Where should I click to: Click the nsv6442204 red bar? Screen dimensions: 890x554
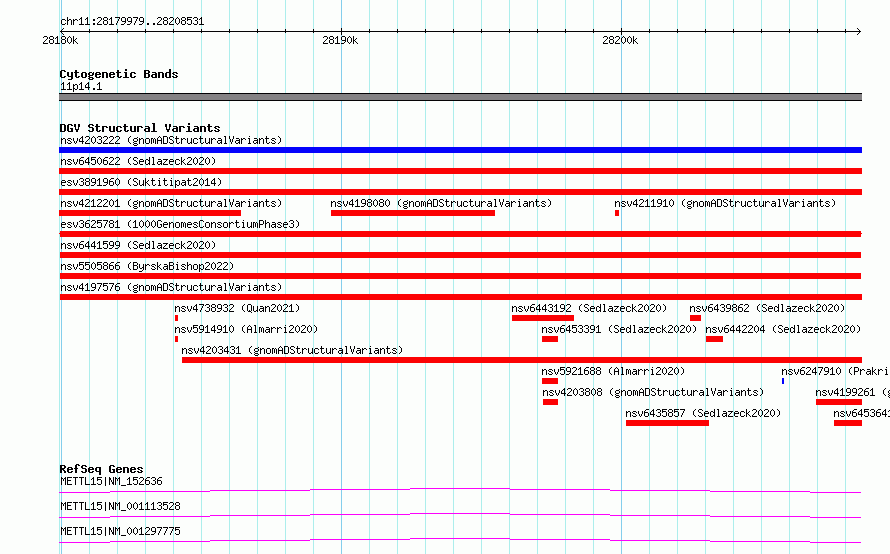coord(714,339)
